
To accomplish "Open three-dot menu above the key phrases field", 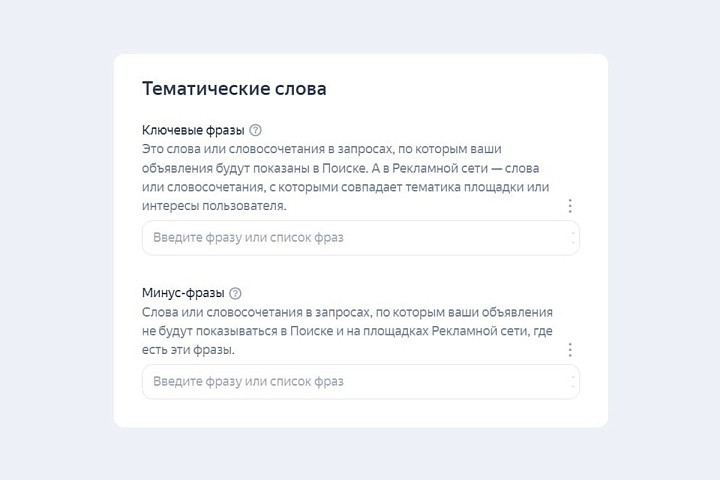I will [x=570, y=206].
